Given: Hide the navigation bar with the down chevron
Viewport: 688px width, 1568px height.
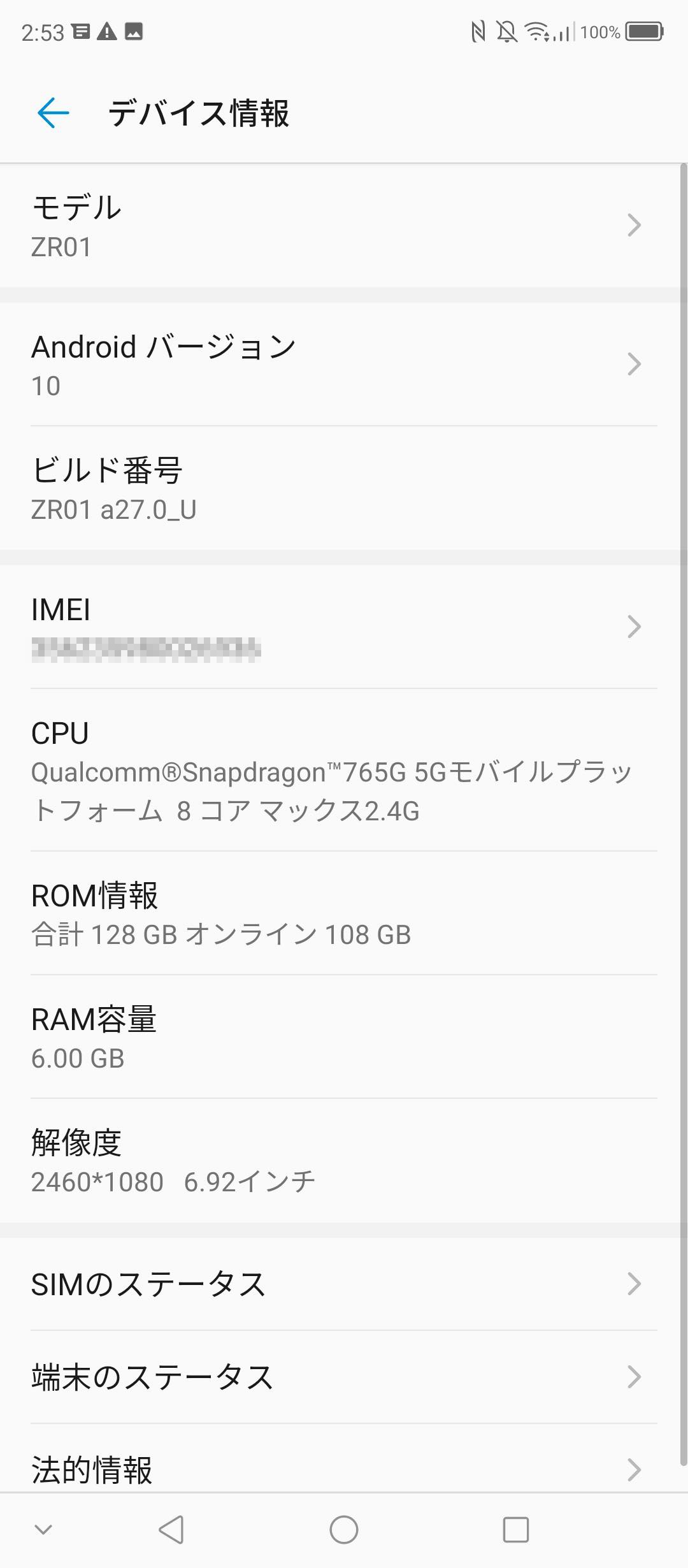Looking at the screenshot, I should [x=43, y=1528].
